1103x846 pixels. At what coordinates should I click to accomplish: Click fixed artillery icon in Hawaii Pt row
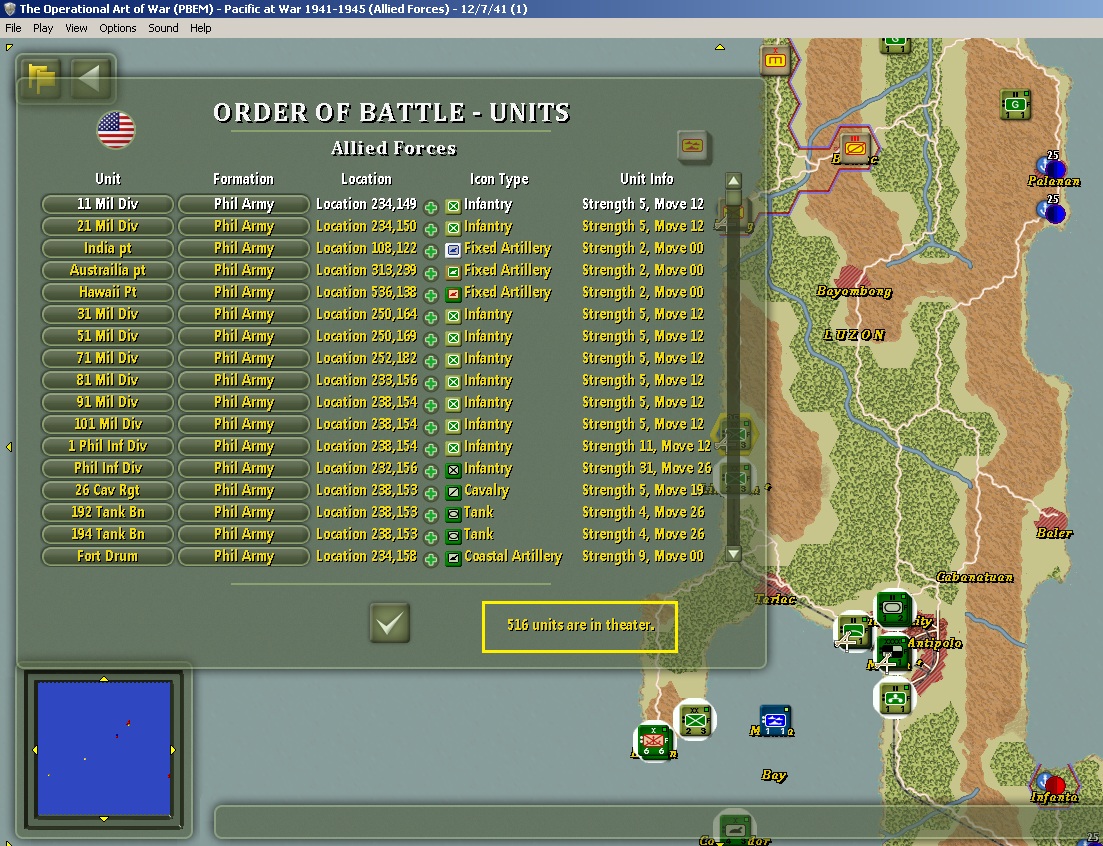(454, 294)
